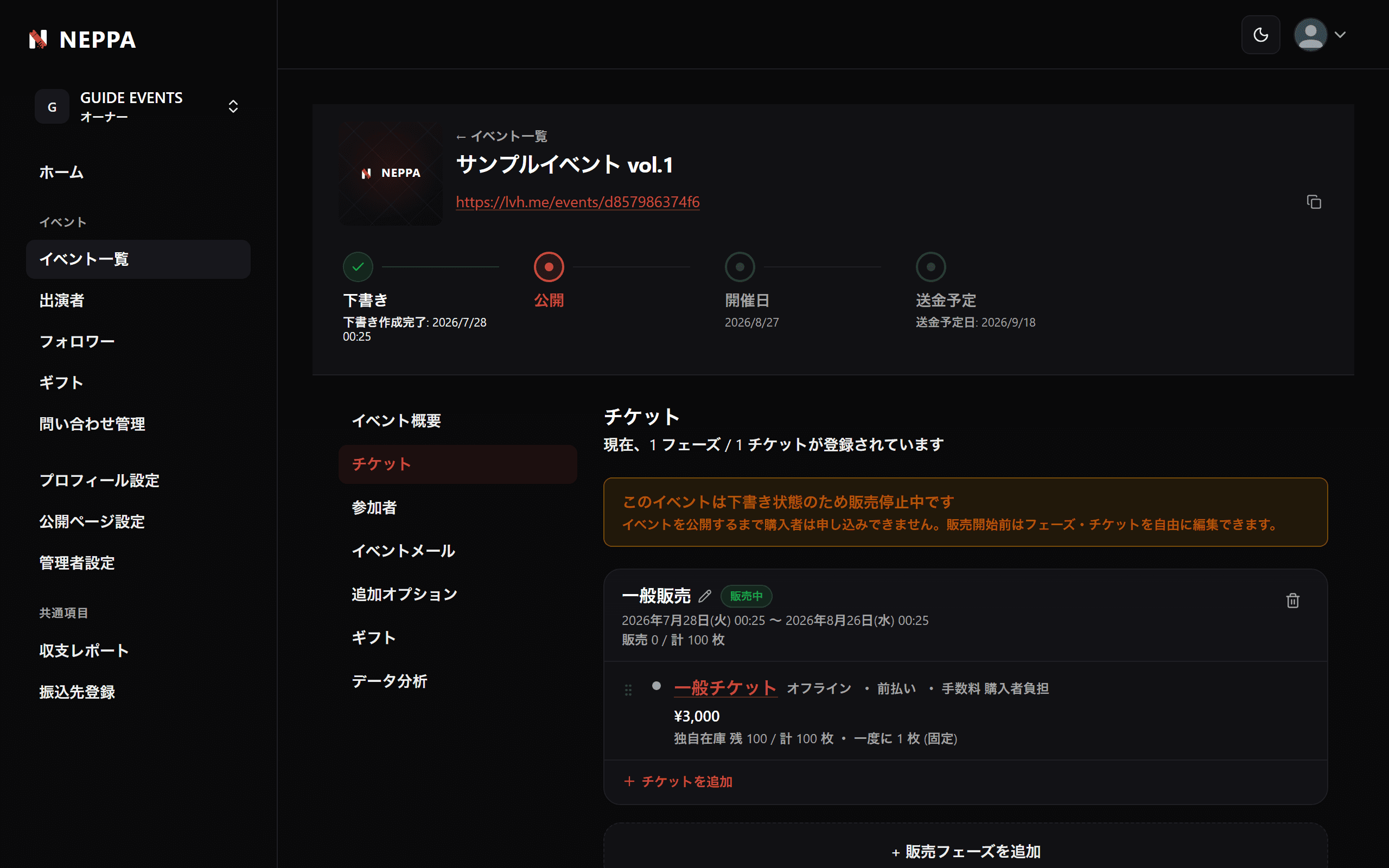
Task: Click the 販売中 status badge
Action: click(x=746, y=596)
